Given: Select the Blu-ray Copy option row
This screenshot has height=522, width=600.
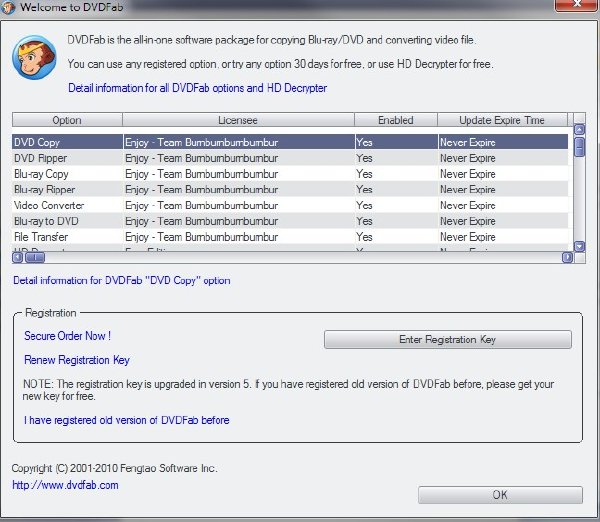Looking at the screenshot, I should point(290,174).
